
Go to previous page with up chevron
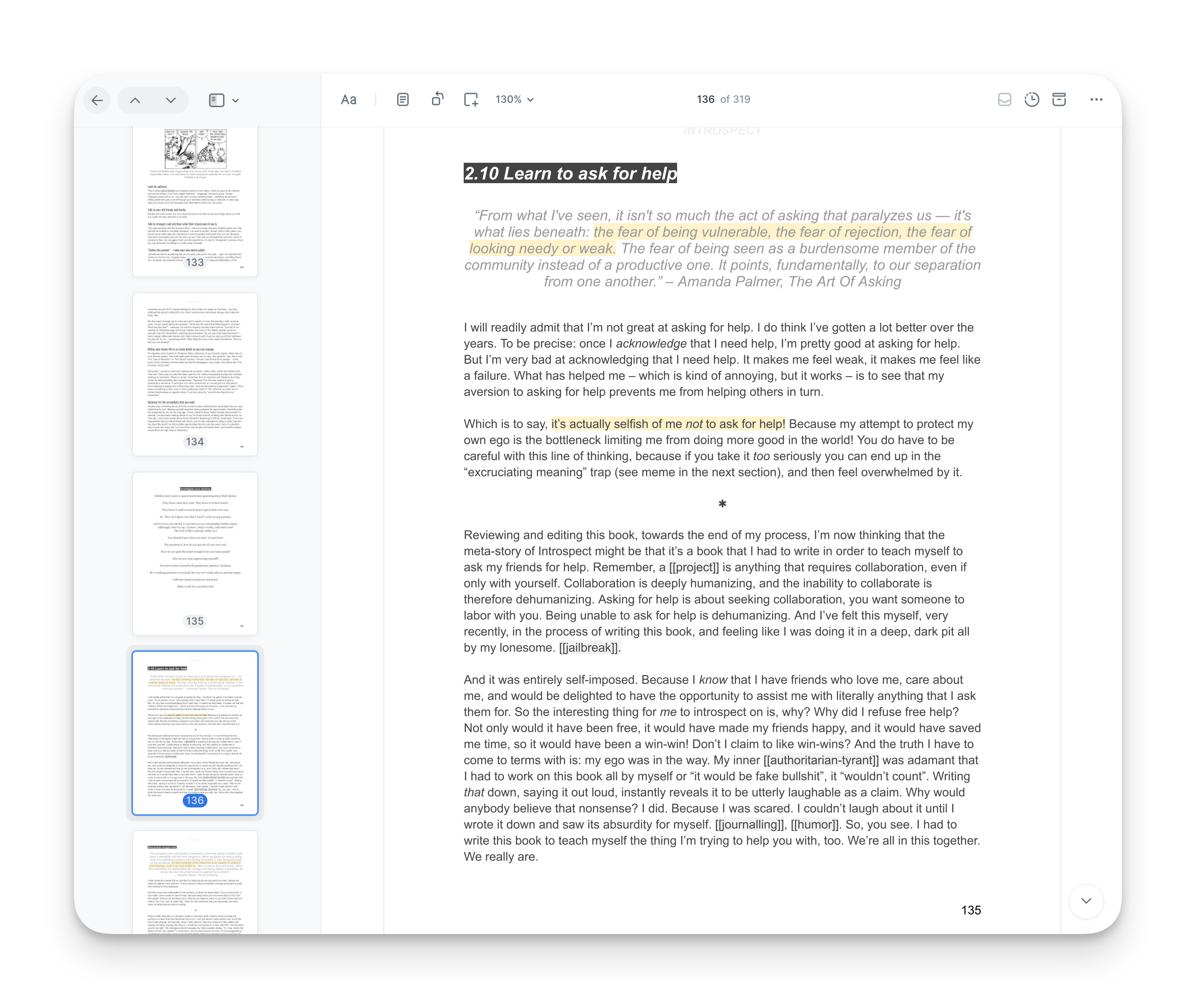pyautogui.click(x=135, y=101)
